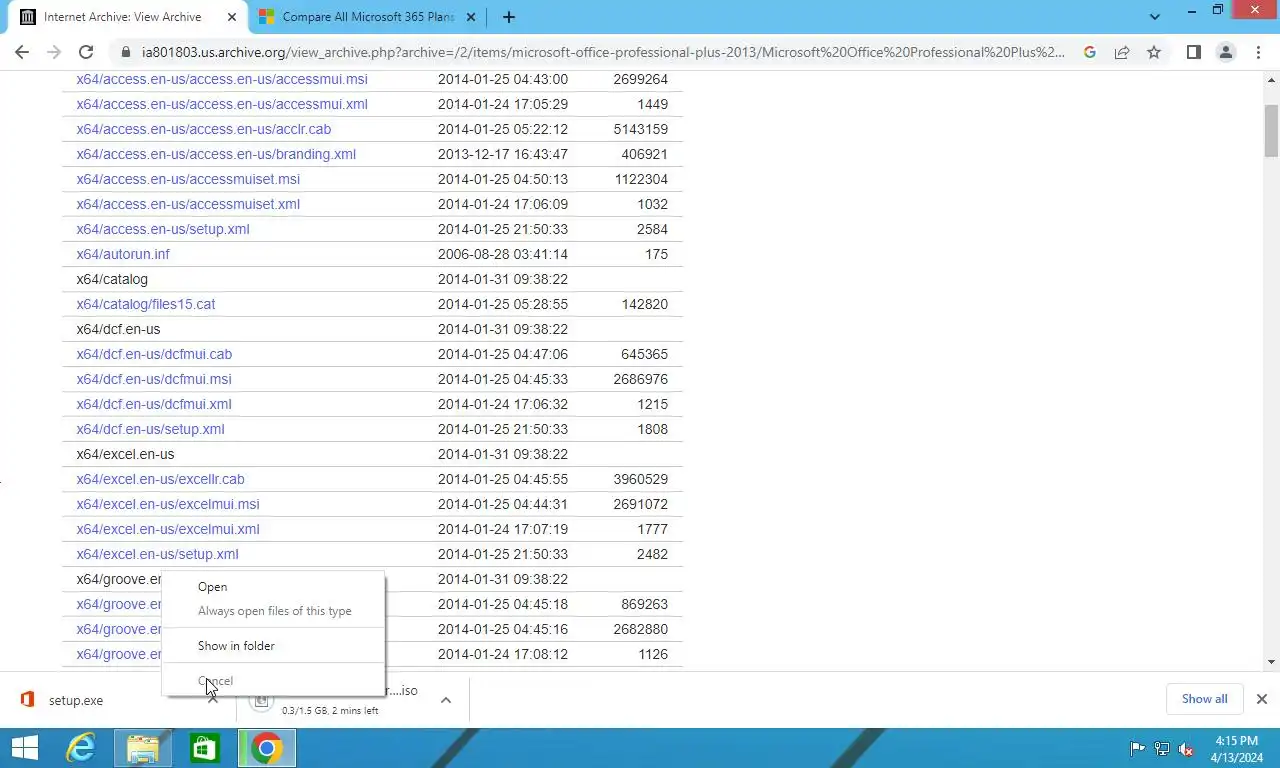The width and height of the screenshot is (1280, 768).
Task: Open the excelmui.xml link
Action: (x=168, y=529)
